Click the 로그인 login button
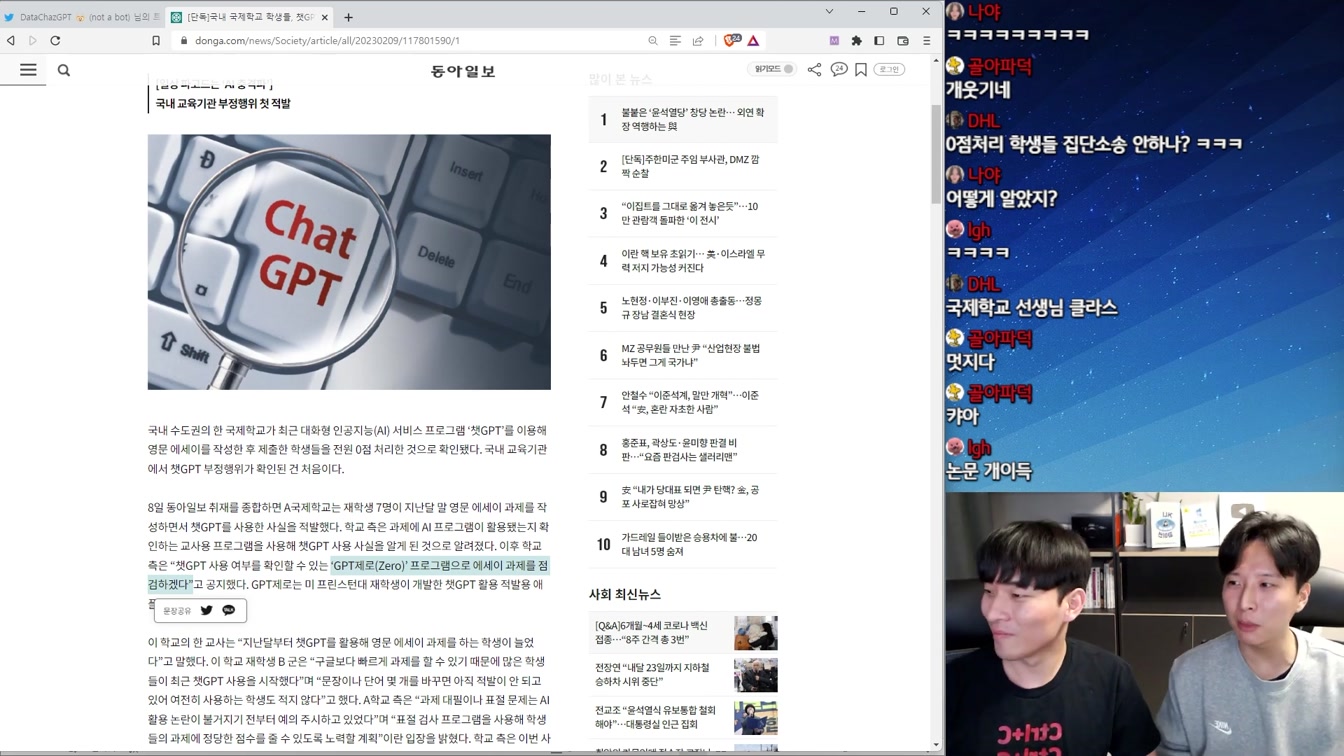1344x756 pixels. click(x=889, y=69)
